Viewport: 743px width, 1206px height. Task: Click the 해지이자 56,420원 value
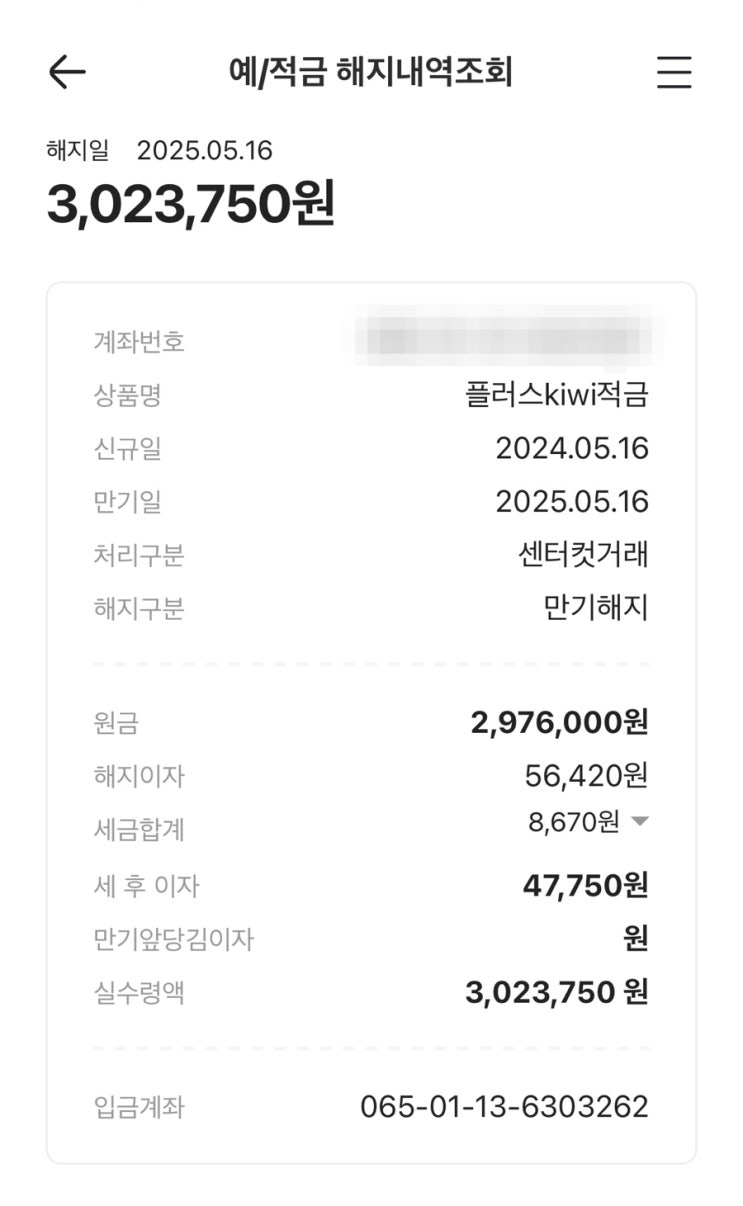[586, 775]
